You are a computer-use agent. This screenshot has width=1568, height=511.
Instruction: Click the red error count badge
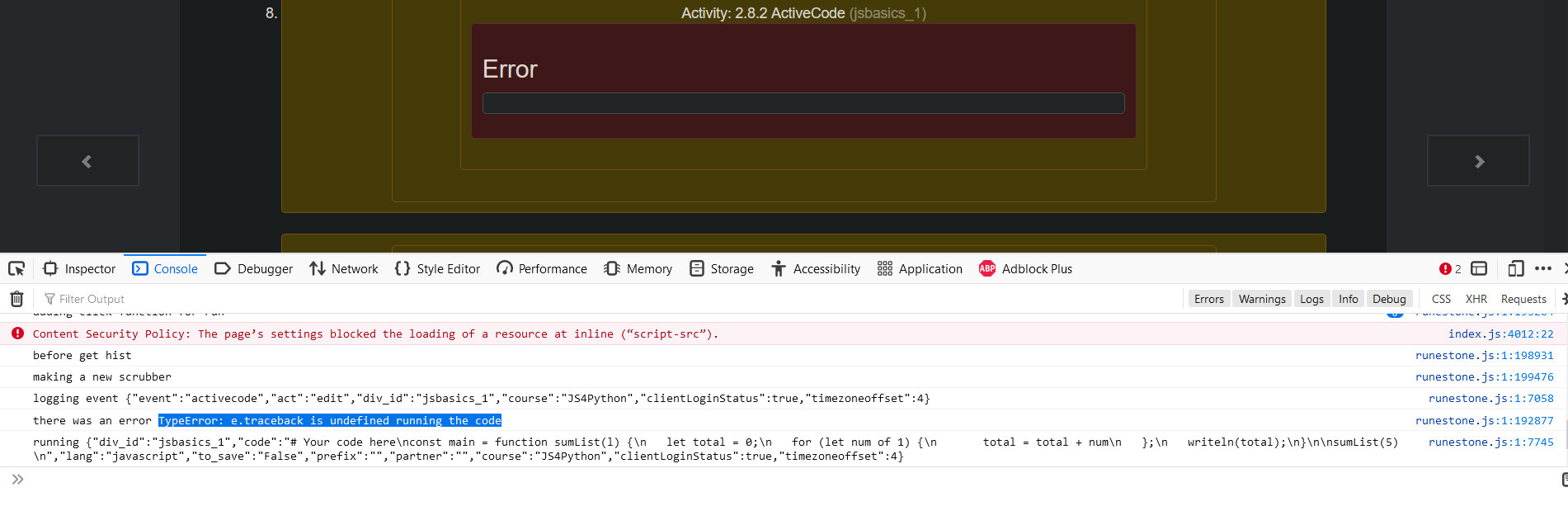(1450, 269)
